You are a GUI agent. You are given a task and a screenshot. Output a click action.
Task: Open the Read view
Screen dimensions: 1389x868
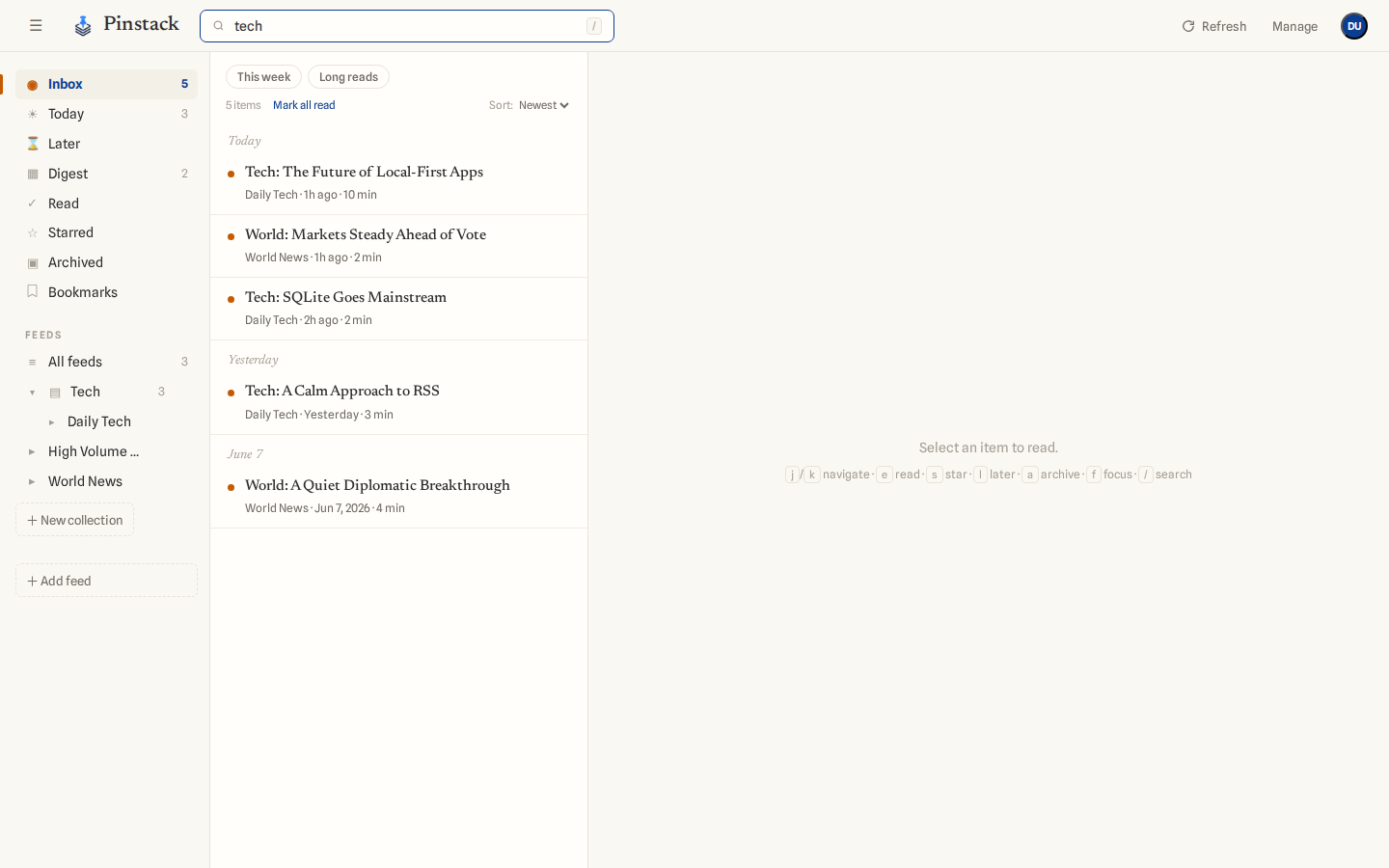[x=106, y=203]
